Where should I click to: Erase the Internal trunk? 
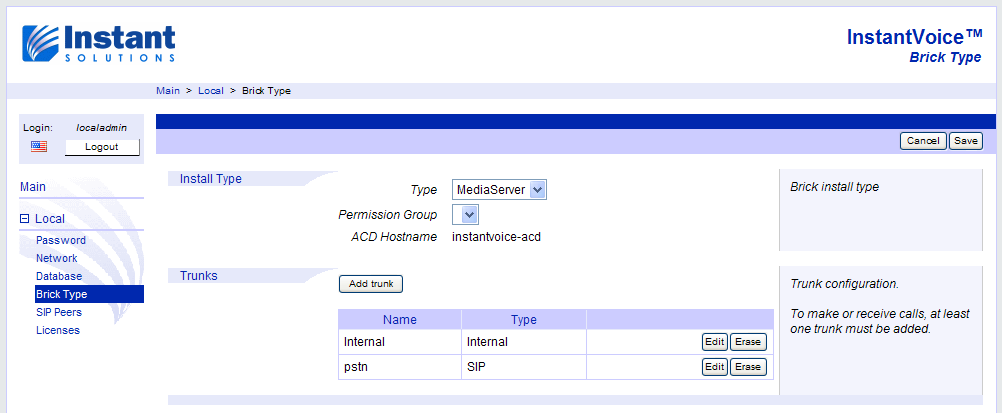[x=748, y=342]
